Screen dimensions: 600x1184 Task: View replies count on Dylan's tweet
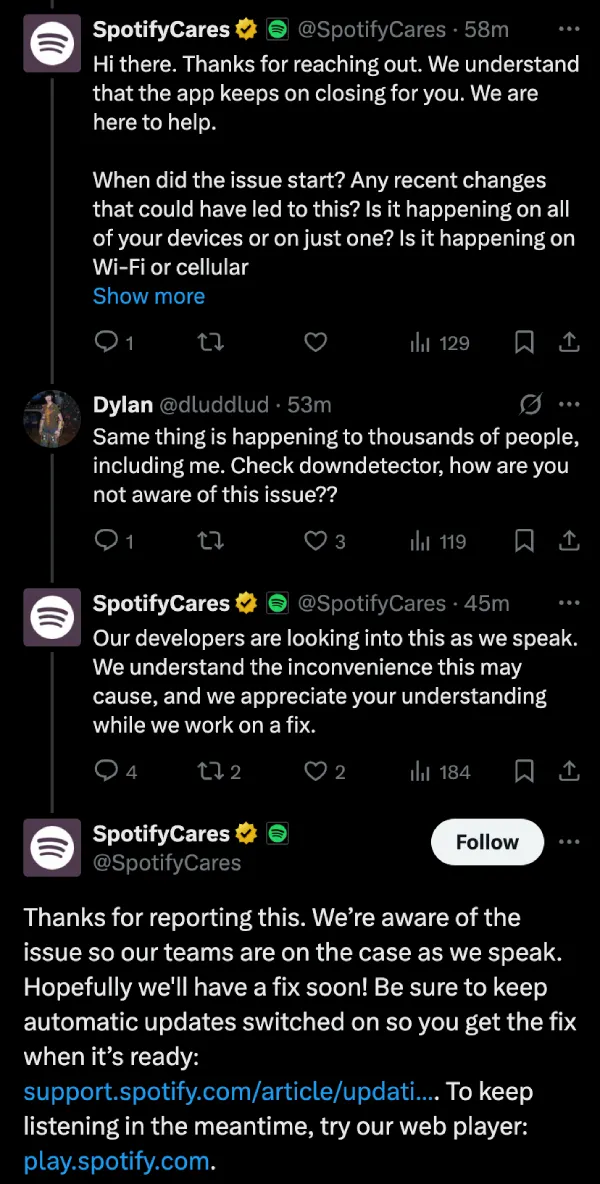(x=104, y=541)
